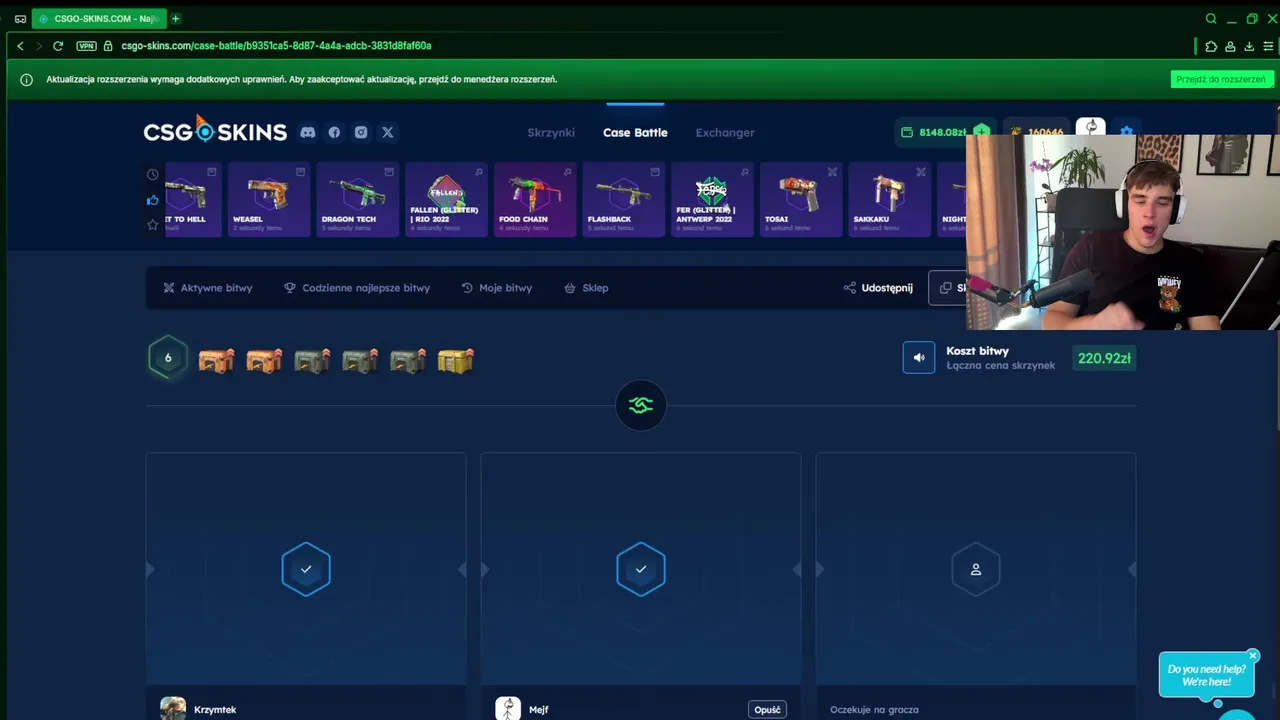1280x720 pixels.
Task: Click Przejdź do rozszerzeń button
Action: 1221,79
